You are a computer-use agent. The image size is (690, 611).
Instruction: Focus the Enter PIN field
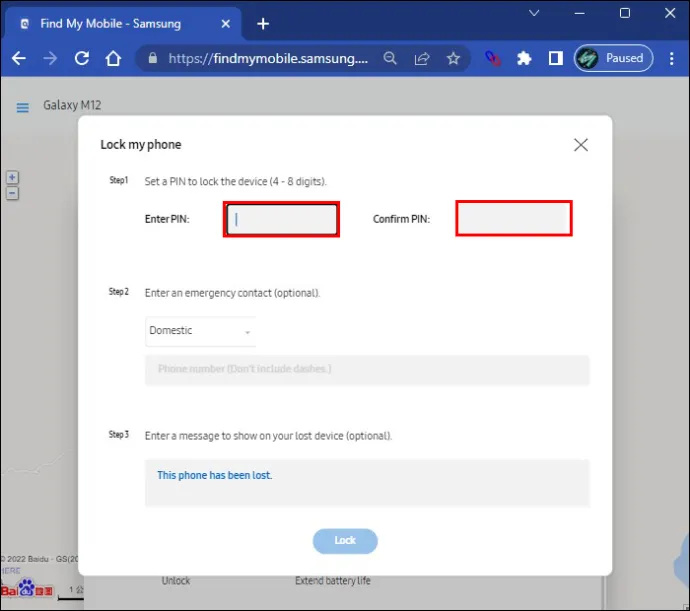282,219
